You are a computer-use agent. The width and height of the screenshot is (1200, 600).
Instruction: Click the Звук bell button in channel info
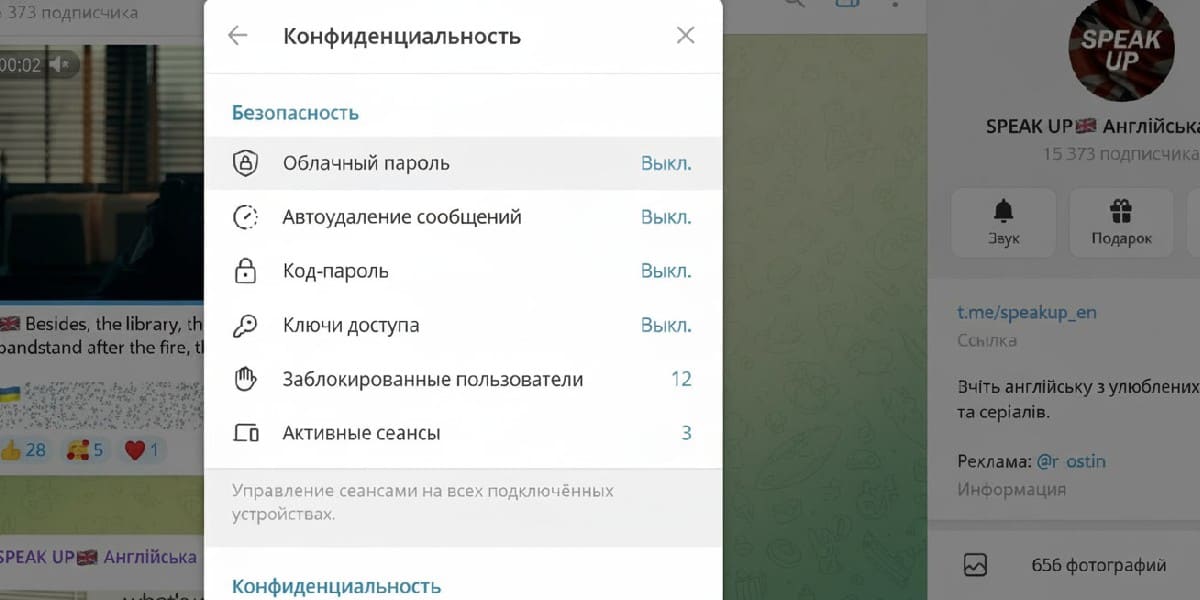point(1003,222)
